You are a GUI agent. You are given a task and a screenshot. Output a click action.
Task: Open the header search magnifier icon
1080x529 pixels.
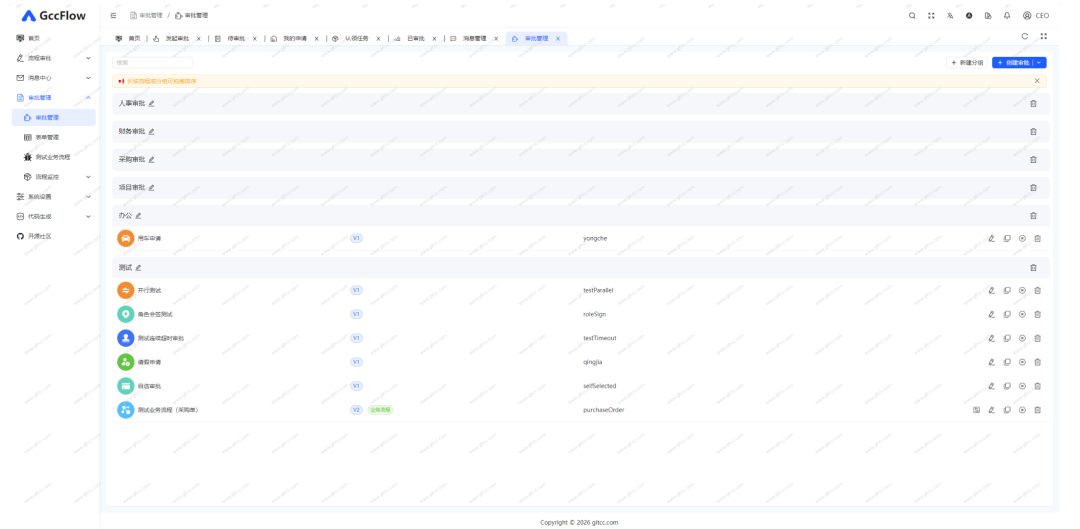tap(912, 15)
